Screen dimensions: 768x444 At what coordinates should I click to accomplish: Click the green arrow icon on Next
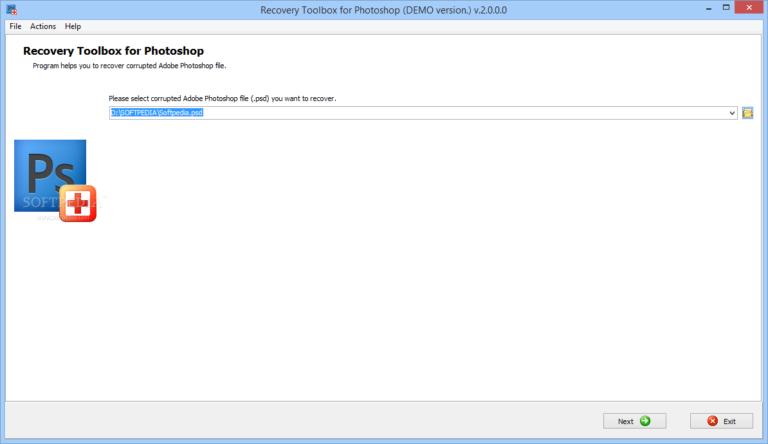point(645,421)
